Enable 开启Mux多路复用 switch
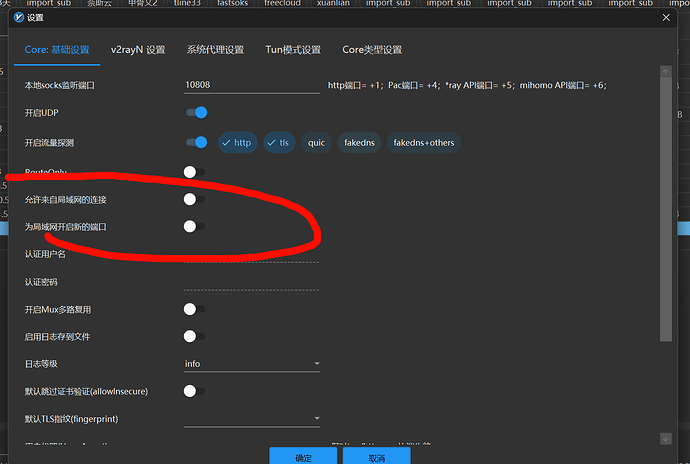Screen dimensions: 690x464 point(194,309)
